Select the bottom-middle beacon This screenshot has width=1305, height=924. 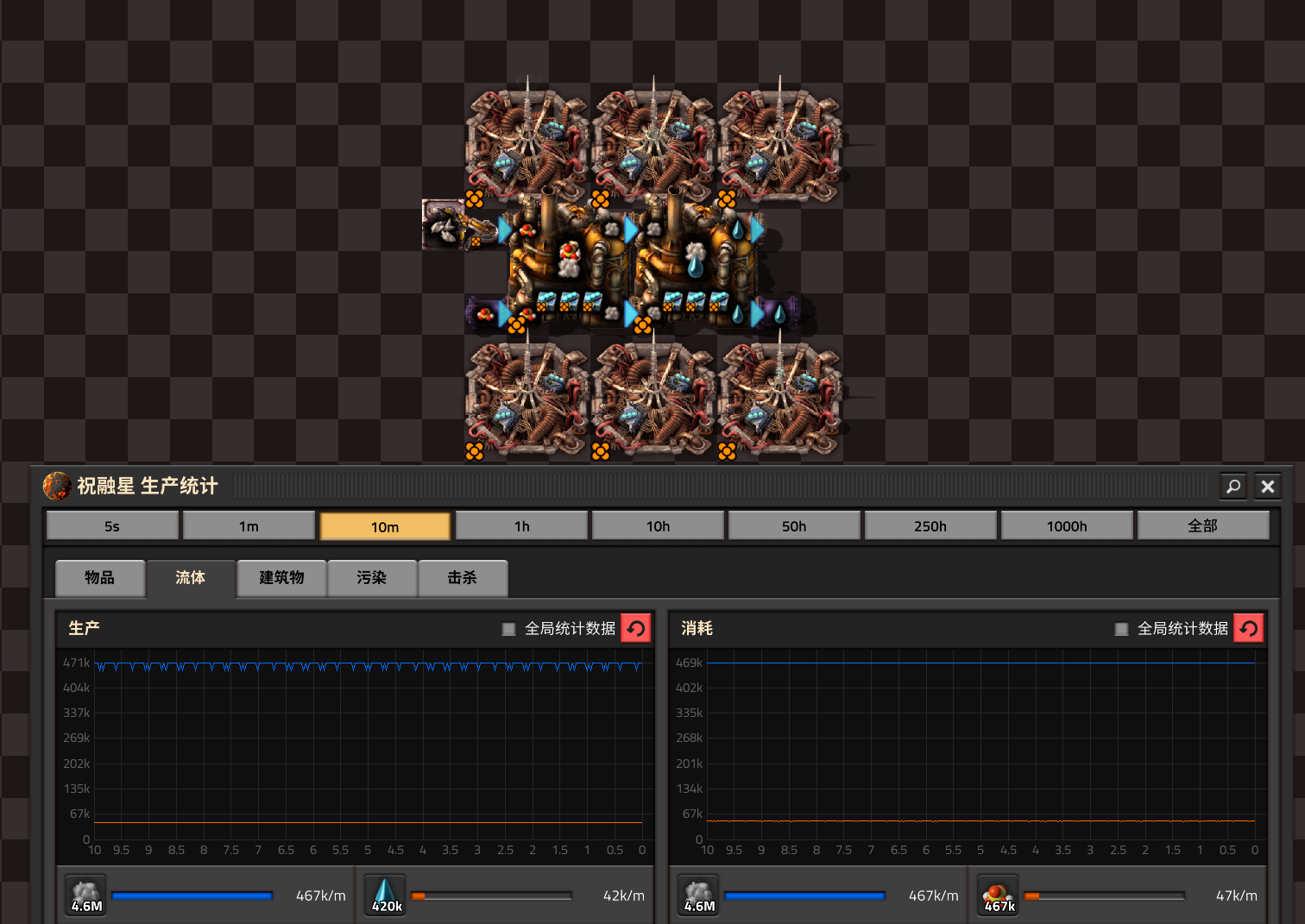tap(653, 397)
